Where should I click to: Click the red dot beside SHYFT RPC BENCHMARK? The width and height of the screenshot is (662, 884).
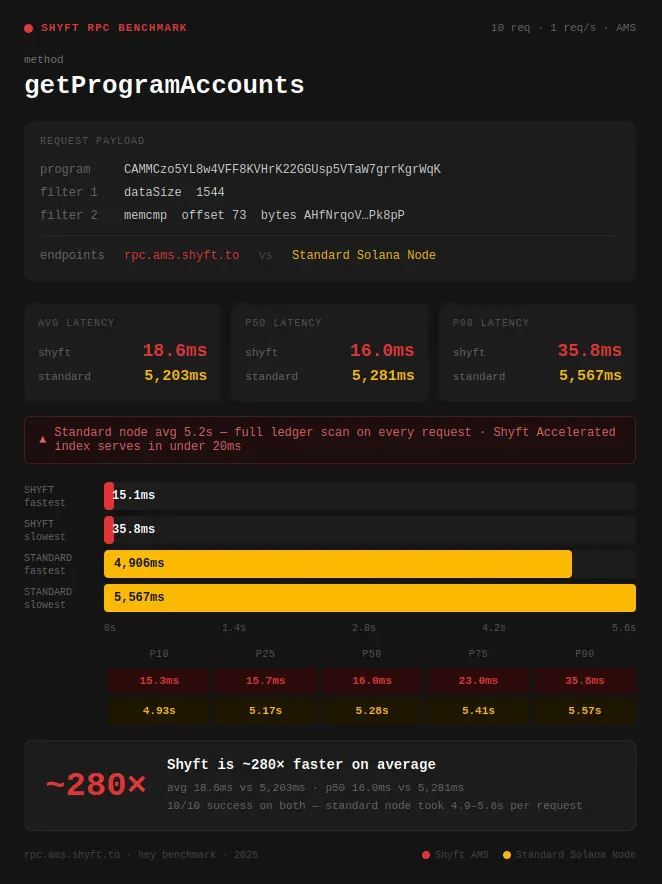click(x=29, y=28)
